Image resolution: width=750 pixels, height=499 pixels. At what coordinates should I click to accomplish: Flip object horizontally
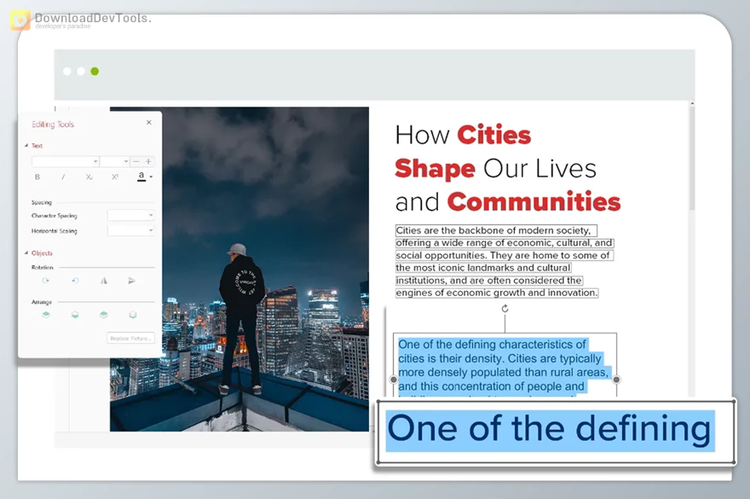pyautogui.click(x=104, y=281)
